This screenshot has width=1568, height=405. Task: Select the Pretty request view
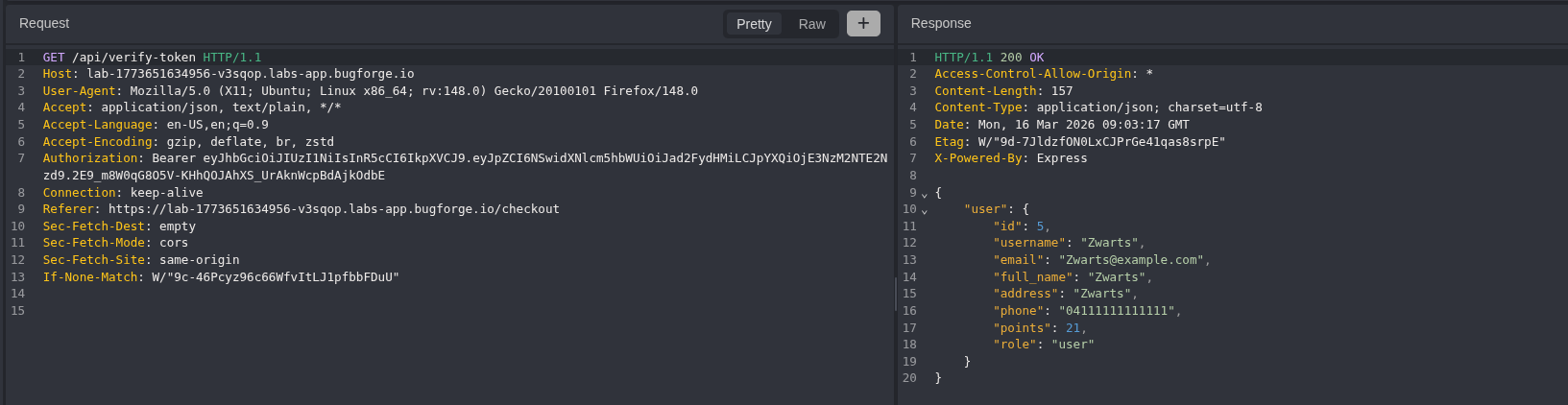pos(754,24)
